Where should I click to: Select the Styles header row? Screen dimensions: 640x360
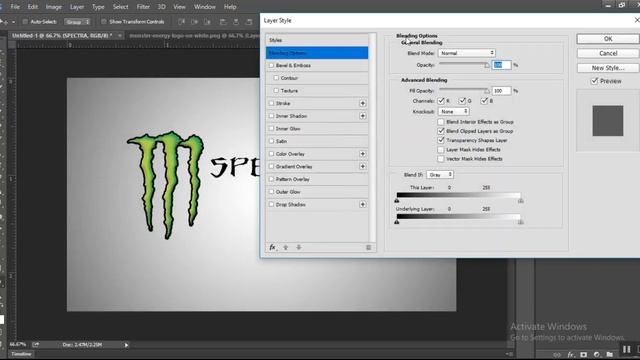(317, 40)
